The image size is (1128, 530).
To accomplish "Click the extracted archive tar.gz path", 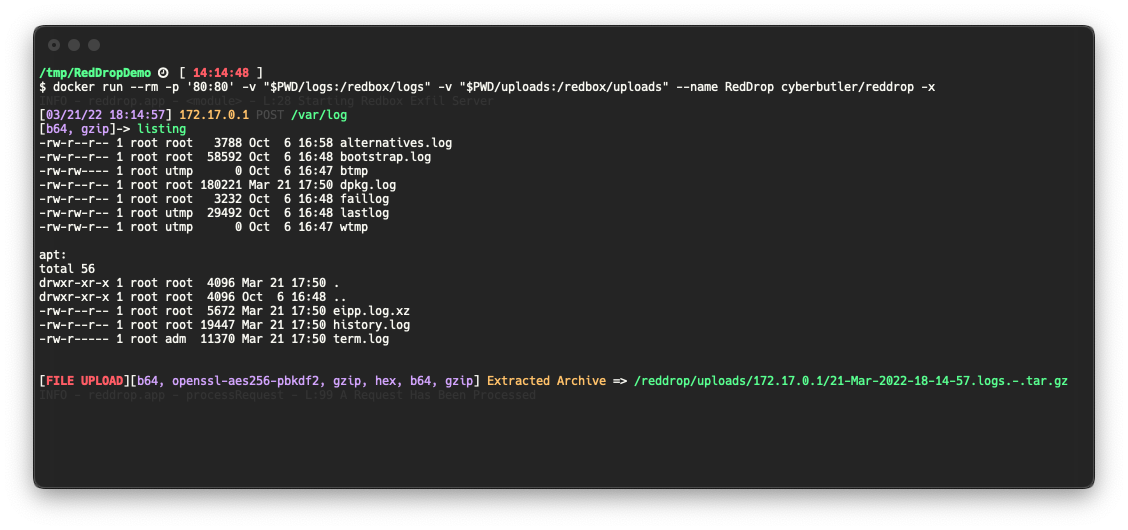I will pyautogui.click(x=850, y=381).
